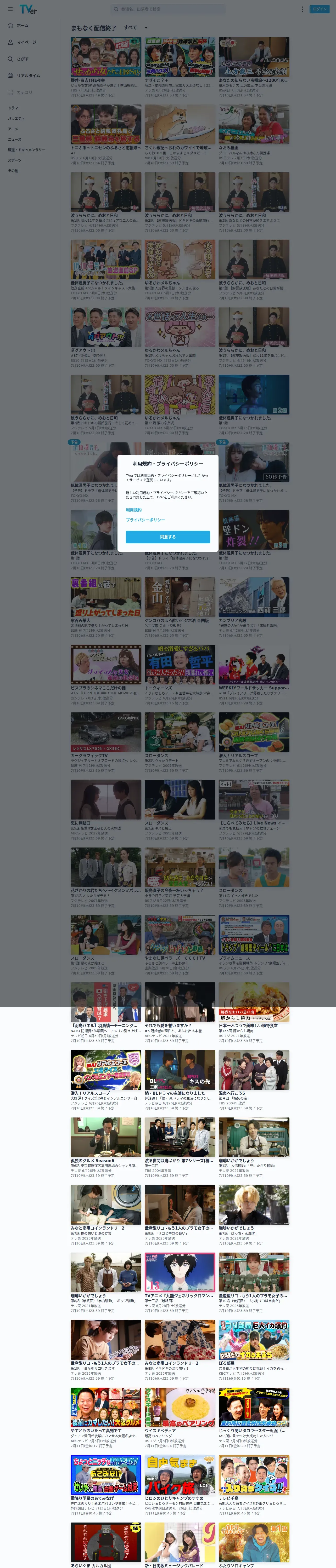Click the マイページ person icon in sidebar

[x=10, y=42]
